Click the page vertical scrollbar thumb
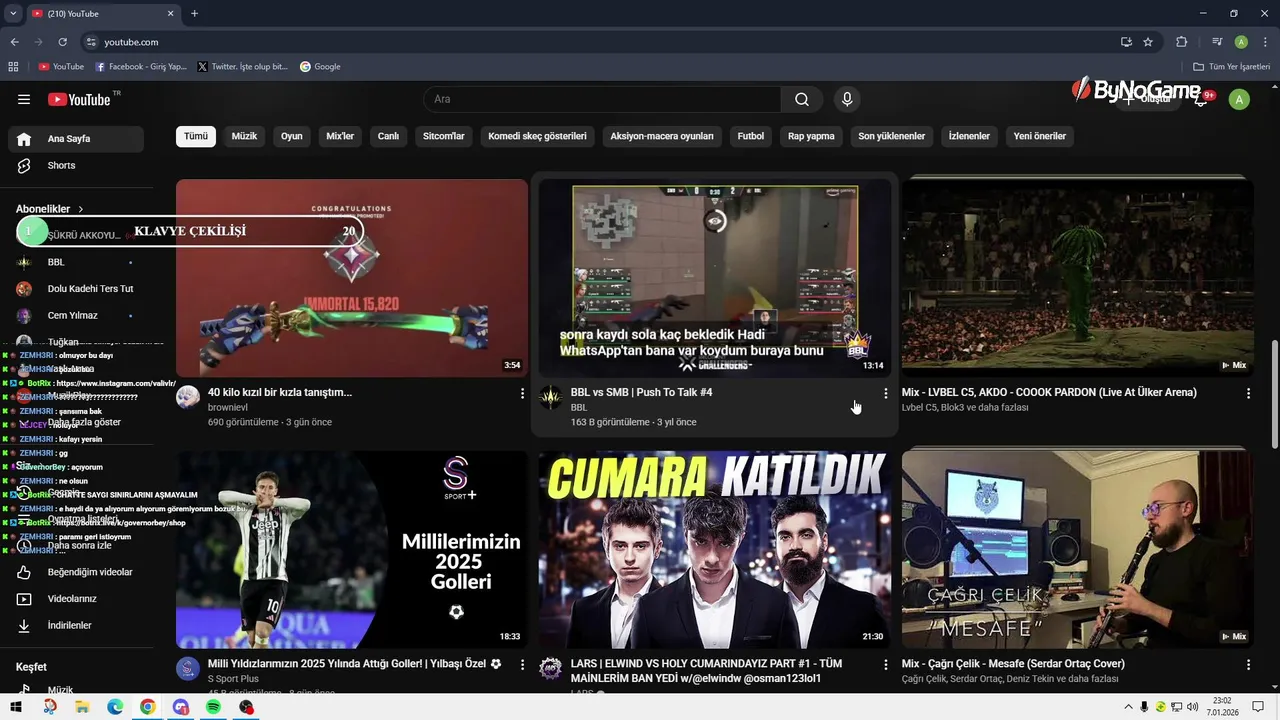 click(1274, 394)
